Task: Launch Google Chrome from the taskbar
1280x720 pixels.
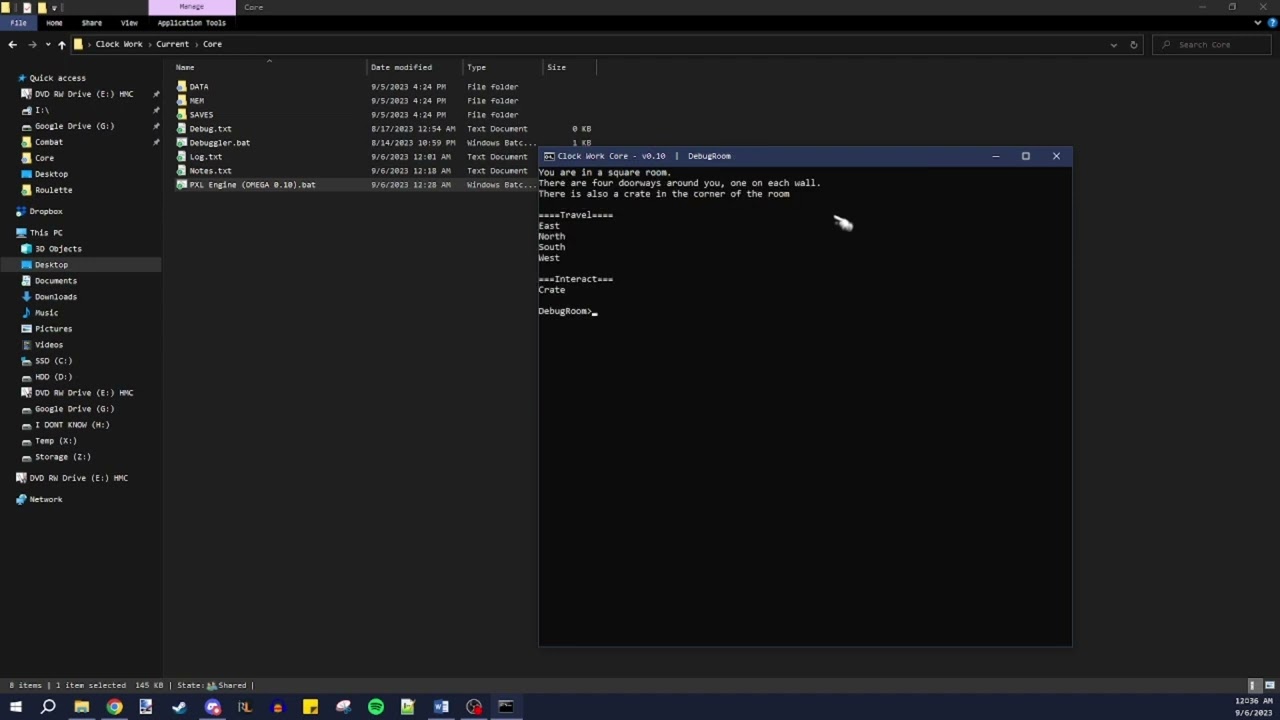Action: [114, 707]
